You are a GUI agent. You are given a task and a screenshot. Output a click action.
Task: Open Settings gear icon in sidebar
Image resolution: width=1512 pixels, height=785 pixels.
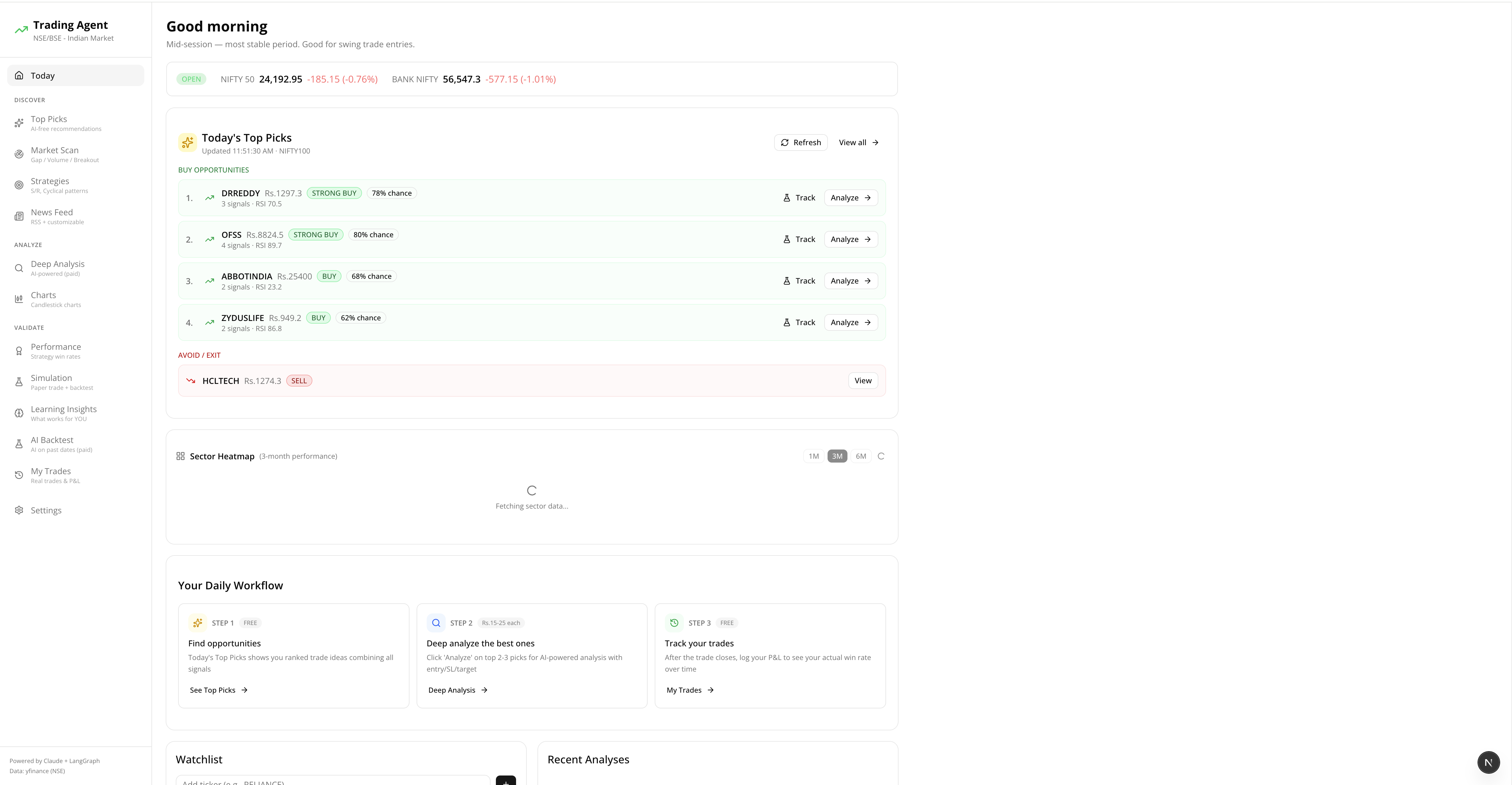(19, 510)
